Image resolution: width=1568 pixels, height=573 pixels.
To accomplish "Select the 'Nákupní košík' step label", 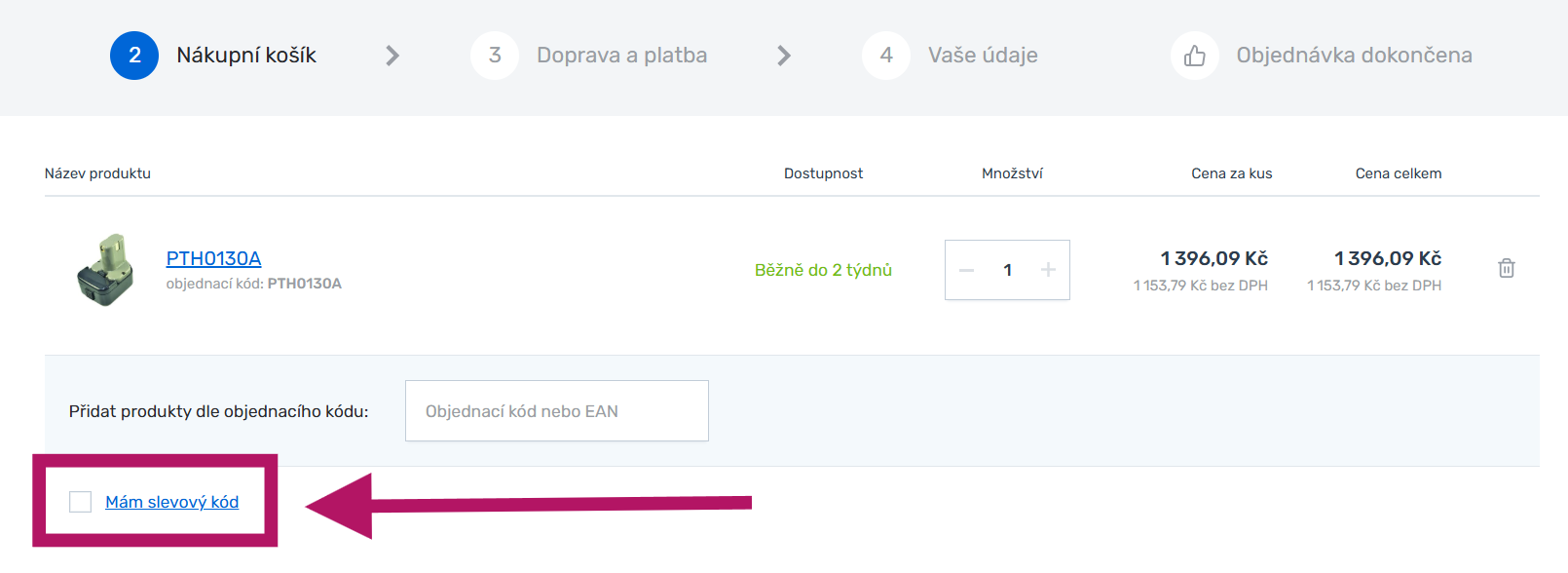I will (246, 56).
